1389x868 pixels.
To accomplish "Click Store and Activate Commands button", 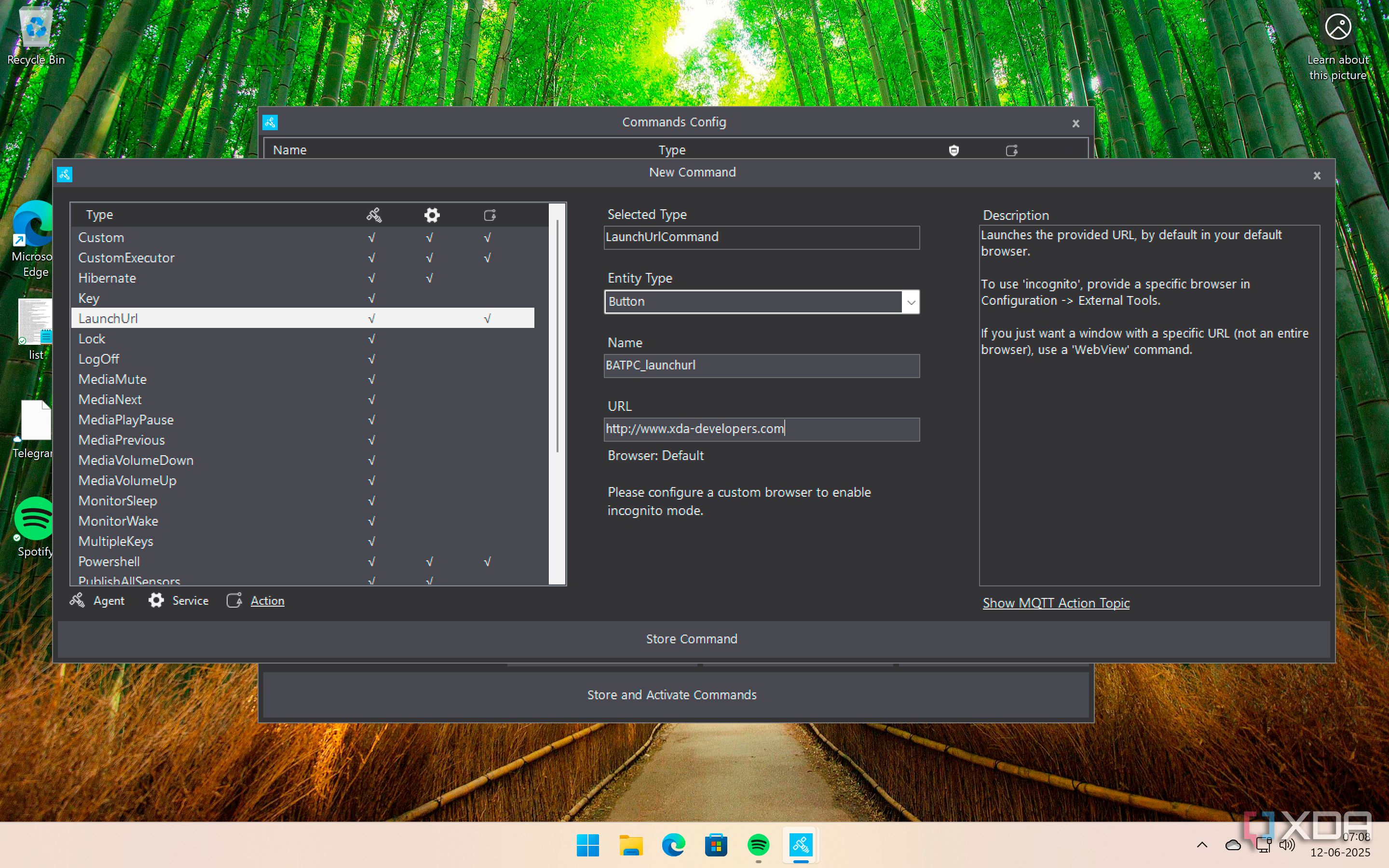I will coord(676,694).
